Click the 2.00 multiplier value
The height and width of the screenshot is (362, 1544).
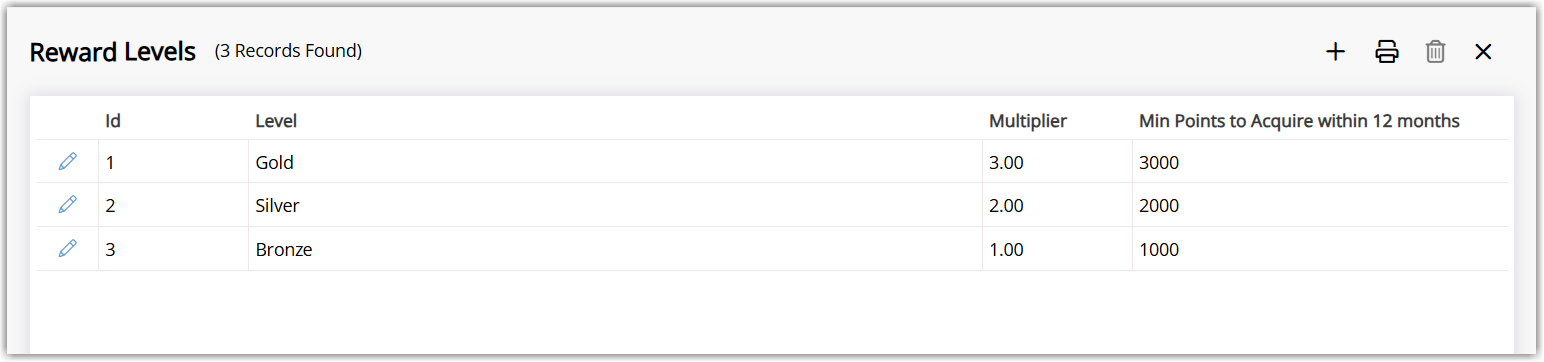[1006, 206]
